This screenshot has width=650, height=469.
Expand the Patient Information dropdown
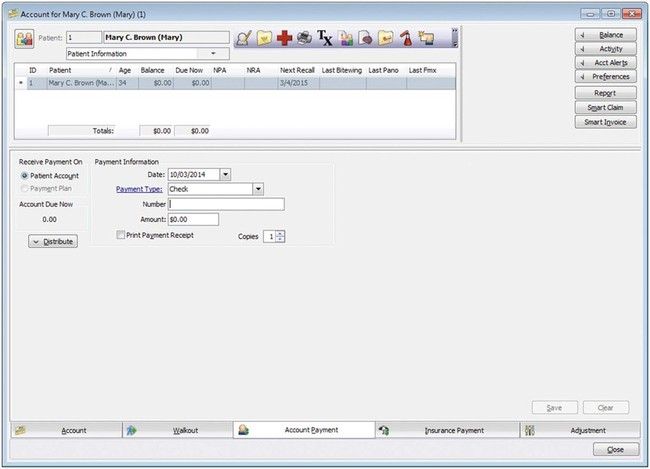212,53
